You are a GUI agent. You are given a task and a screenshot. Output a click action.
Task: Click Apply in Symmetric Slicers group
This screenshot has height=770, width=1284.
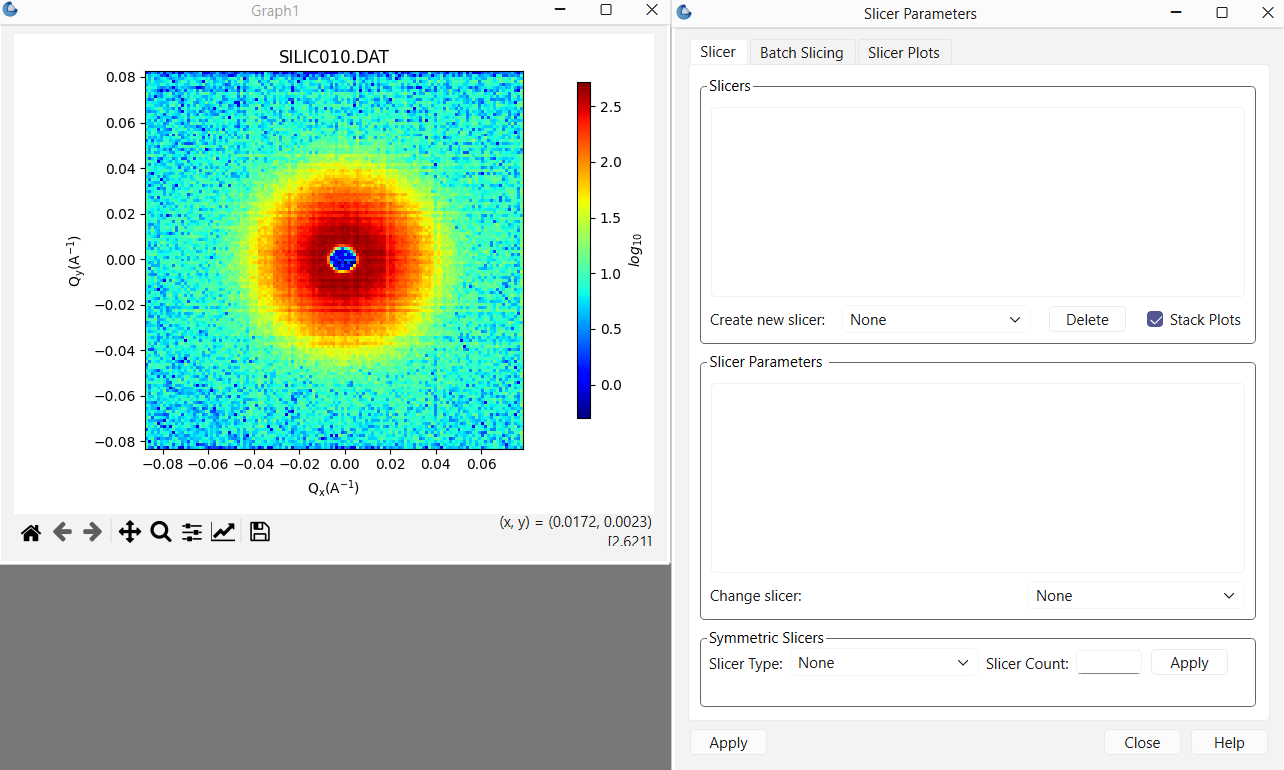pyautogui.click(x=1189, y=663)
